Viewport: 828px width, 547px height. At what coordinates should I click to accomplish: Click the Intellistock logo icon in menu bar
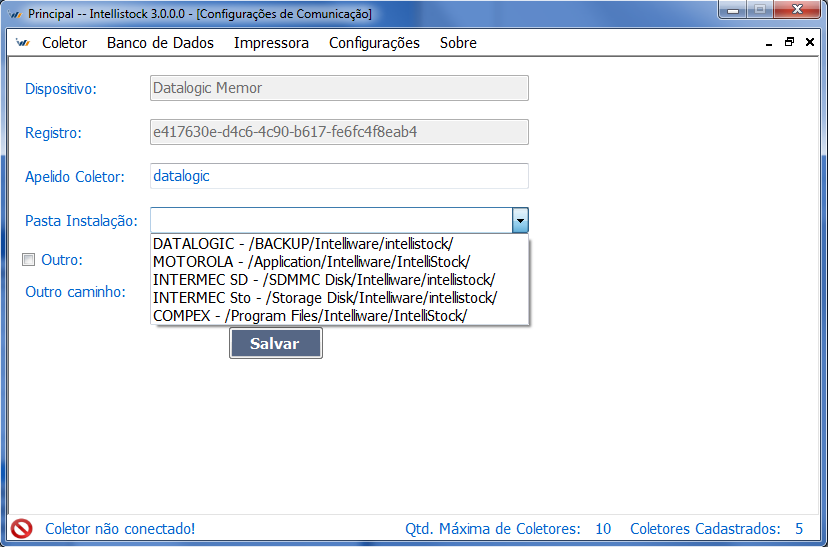click(x=23, y=43)
